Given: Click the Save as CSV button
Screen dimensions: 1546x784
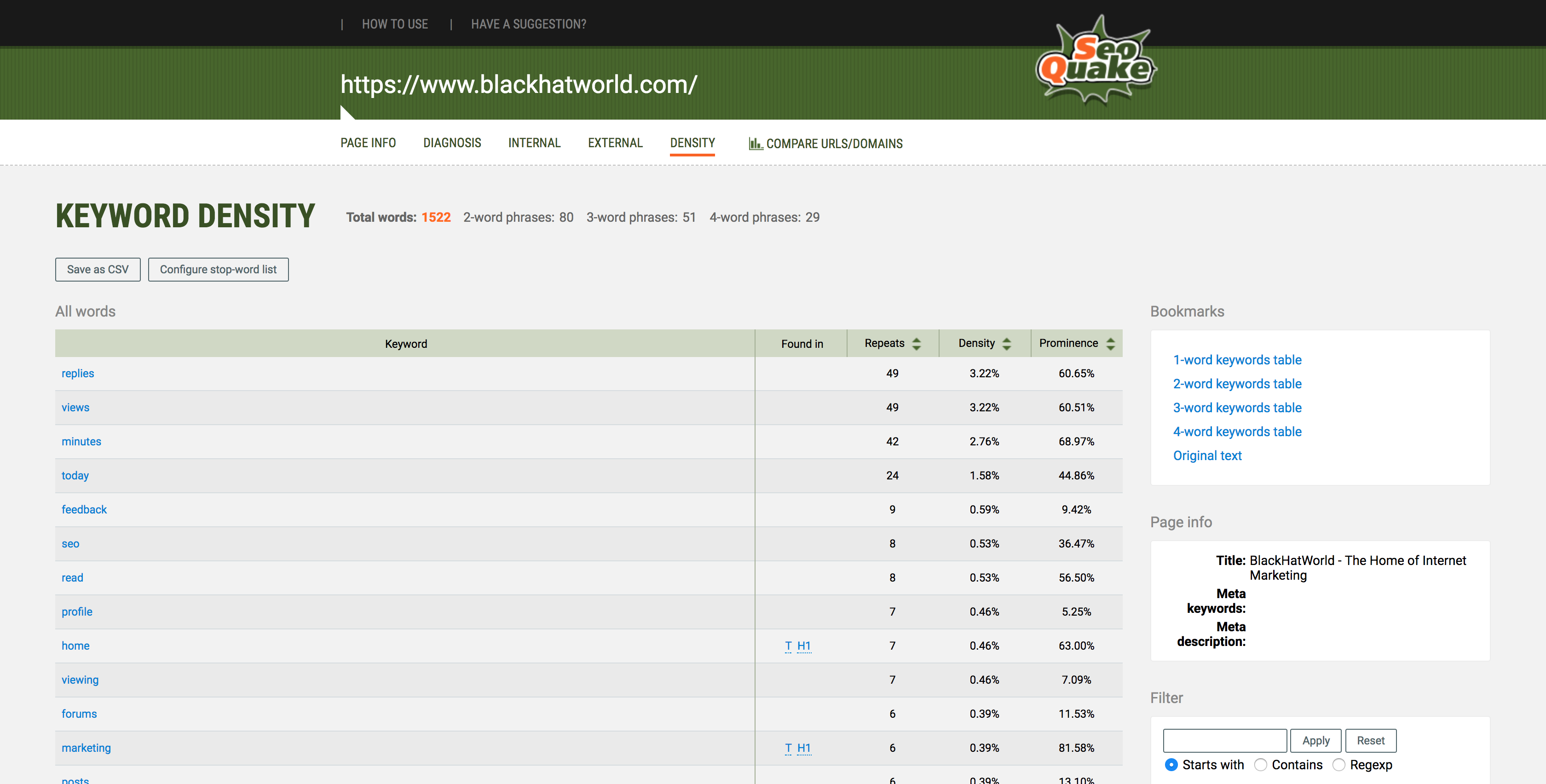Looking at the screenshot, I should 98,270.
